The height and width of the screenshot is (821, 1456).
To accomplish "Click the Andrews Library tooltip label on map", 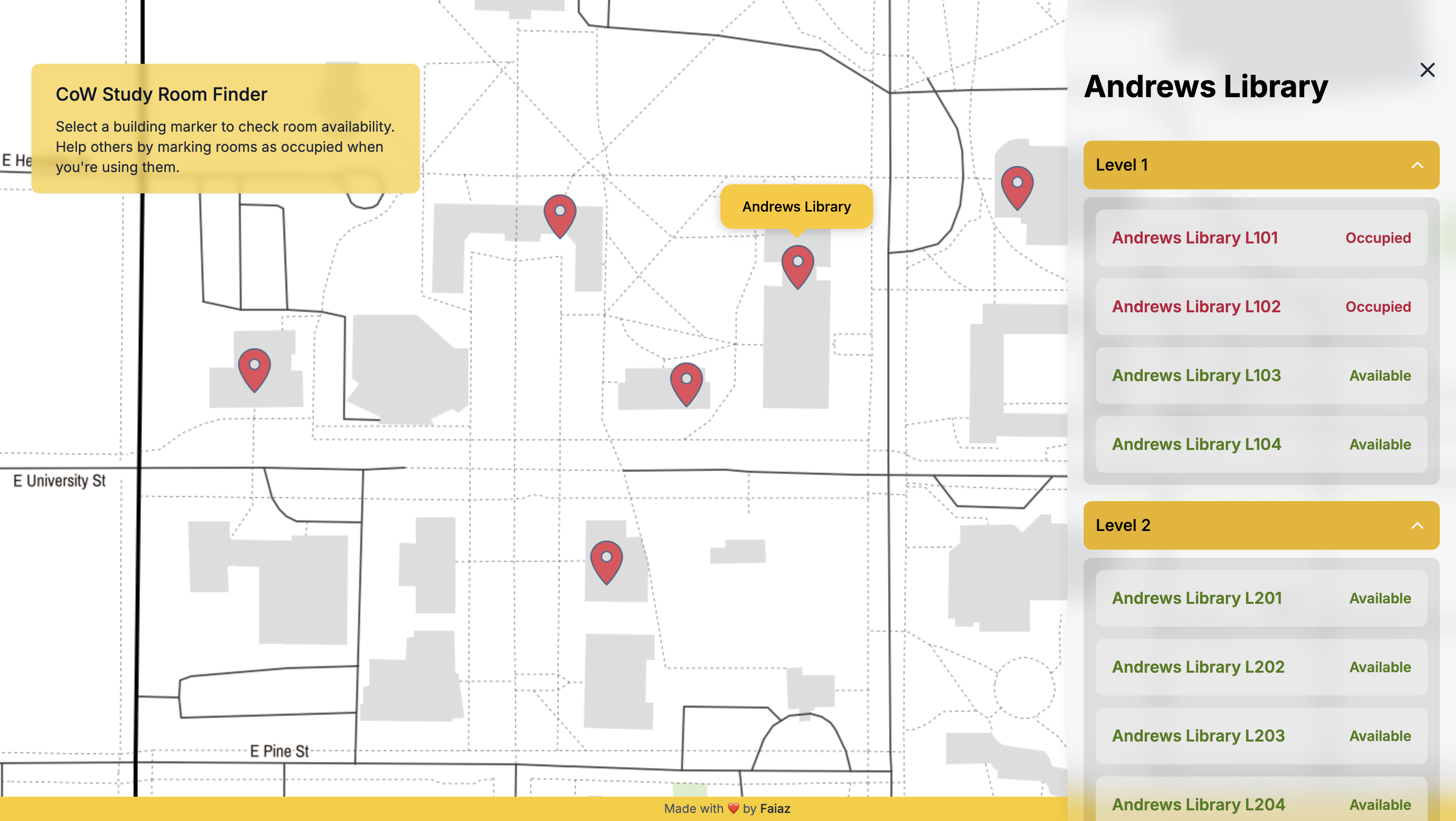I will pos(796,207).
